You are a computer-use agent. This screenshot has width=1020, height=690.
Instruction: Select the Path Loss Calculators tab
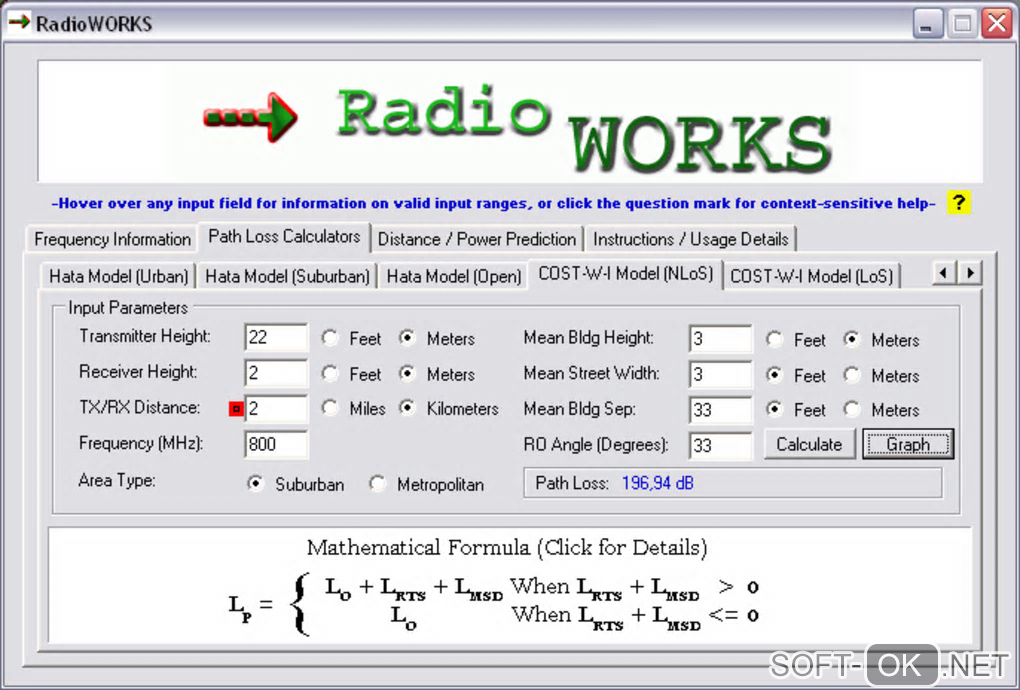tap(284, 237)
